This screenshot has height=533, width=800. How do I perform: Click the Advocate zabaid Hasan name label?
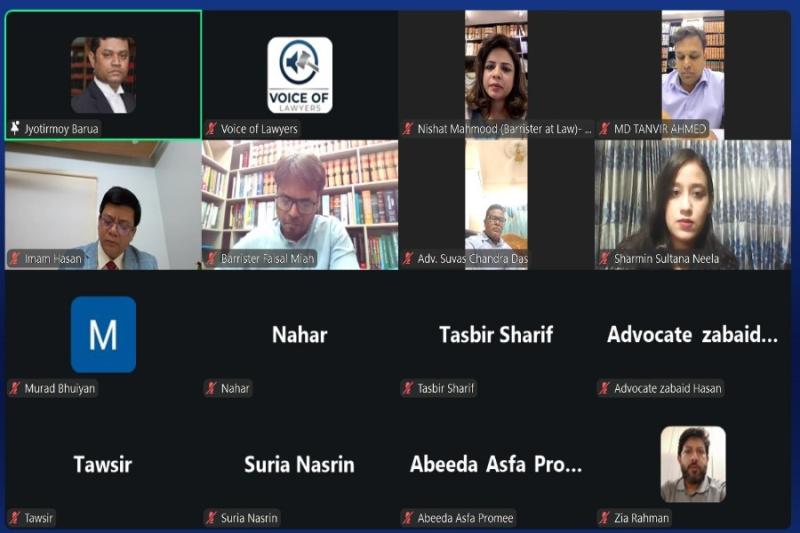[668, 388]
